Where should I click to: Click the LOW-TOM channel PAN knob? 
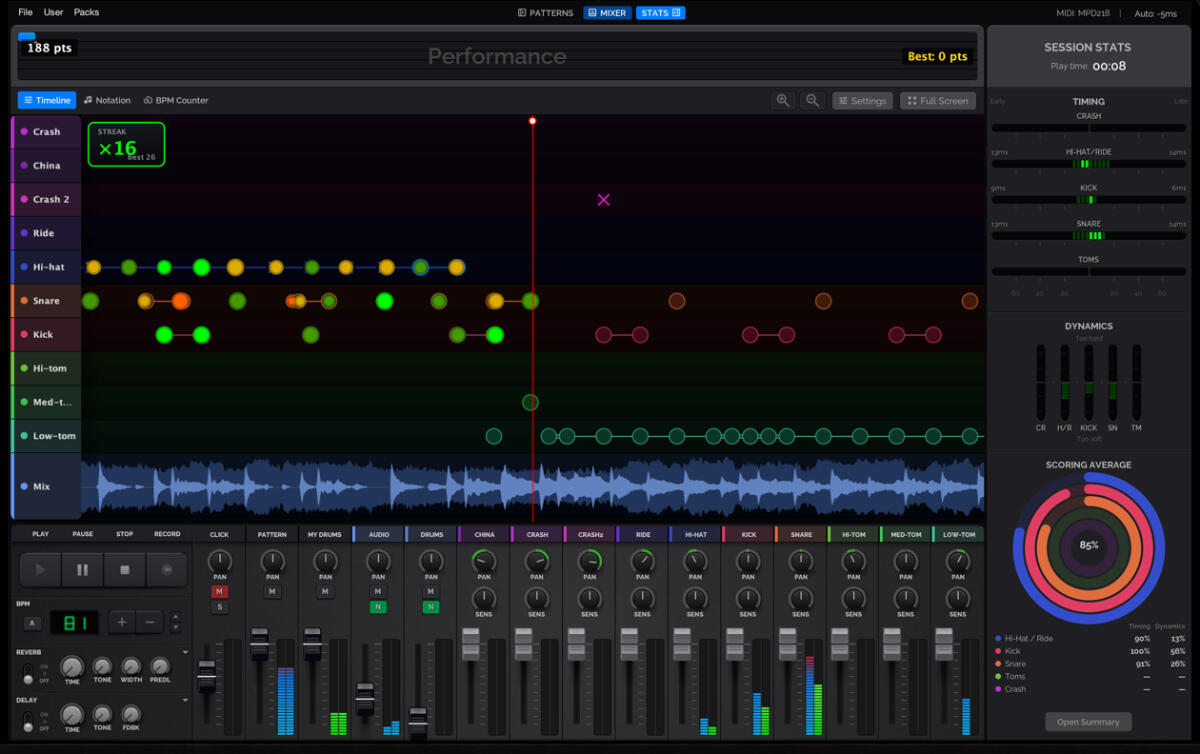pyautogui.click(x=958, y=562)
